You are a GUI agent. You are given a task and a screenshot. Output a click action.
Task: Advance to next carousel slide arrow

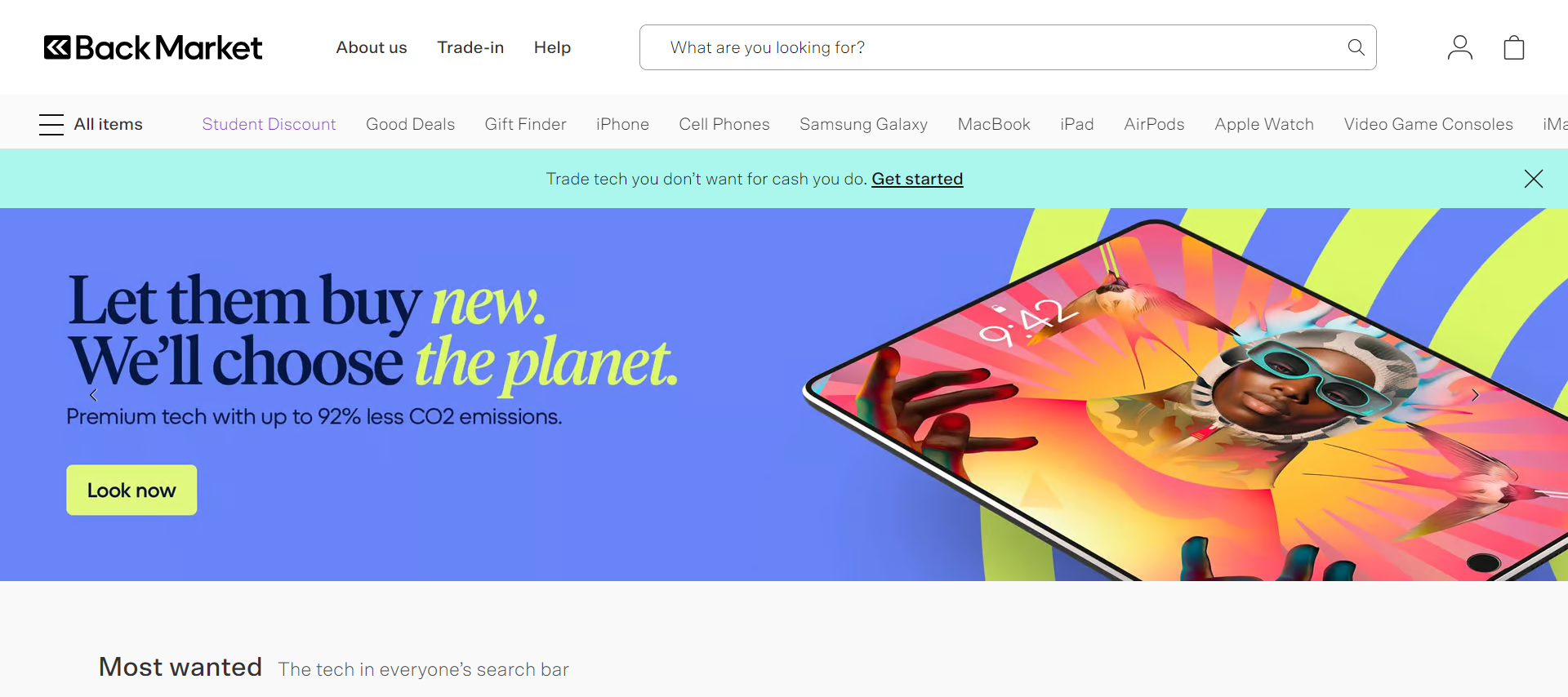coord(1475,395)
